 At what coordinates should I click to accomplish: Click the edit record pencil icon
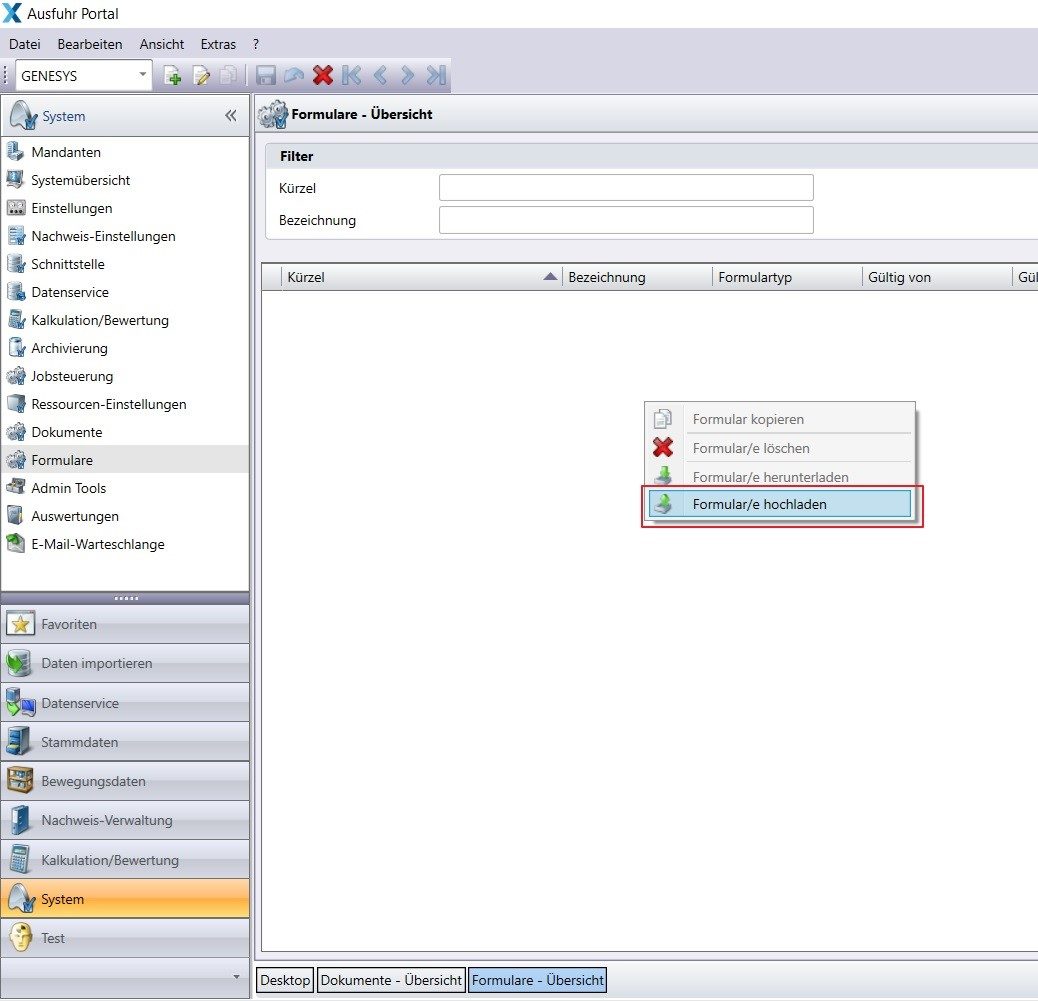201,76
